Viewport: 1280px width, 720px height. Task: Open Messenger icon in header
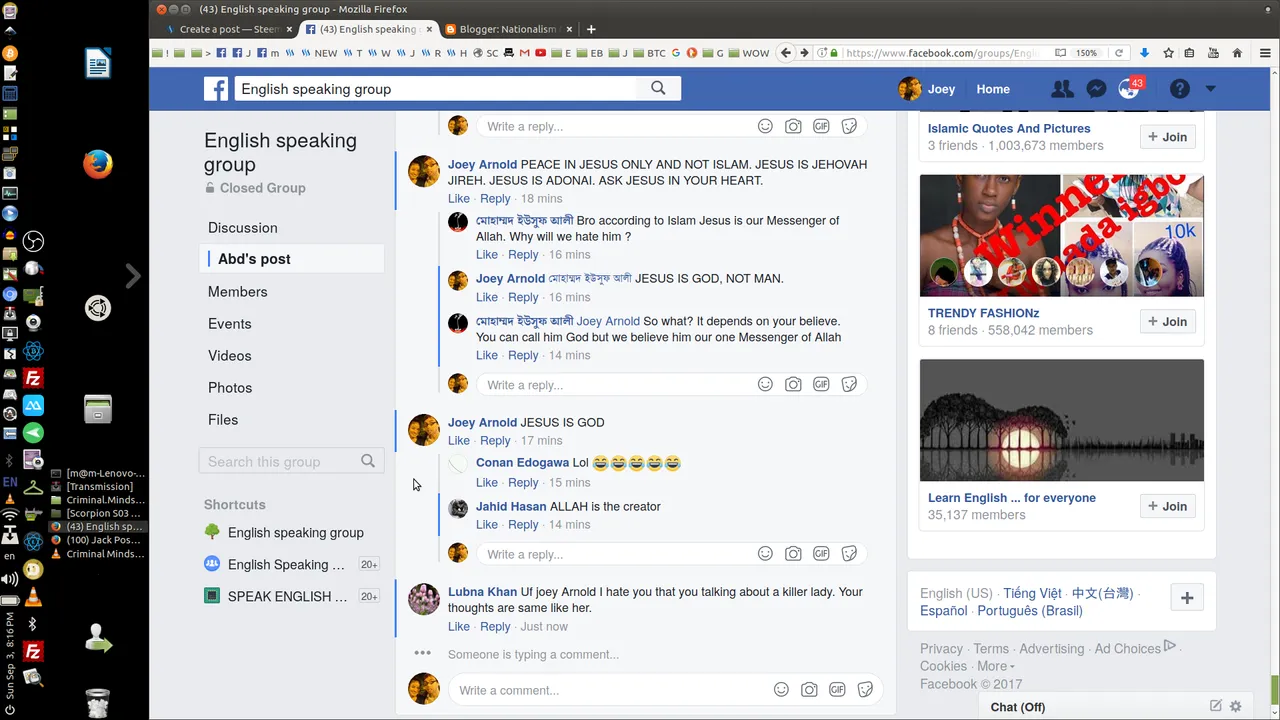coord(1096,89)
